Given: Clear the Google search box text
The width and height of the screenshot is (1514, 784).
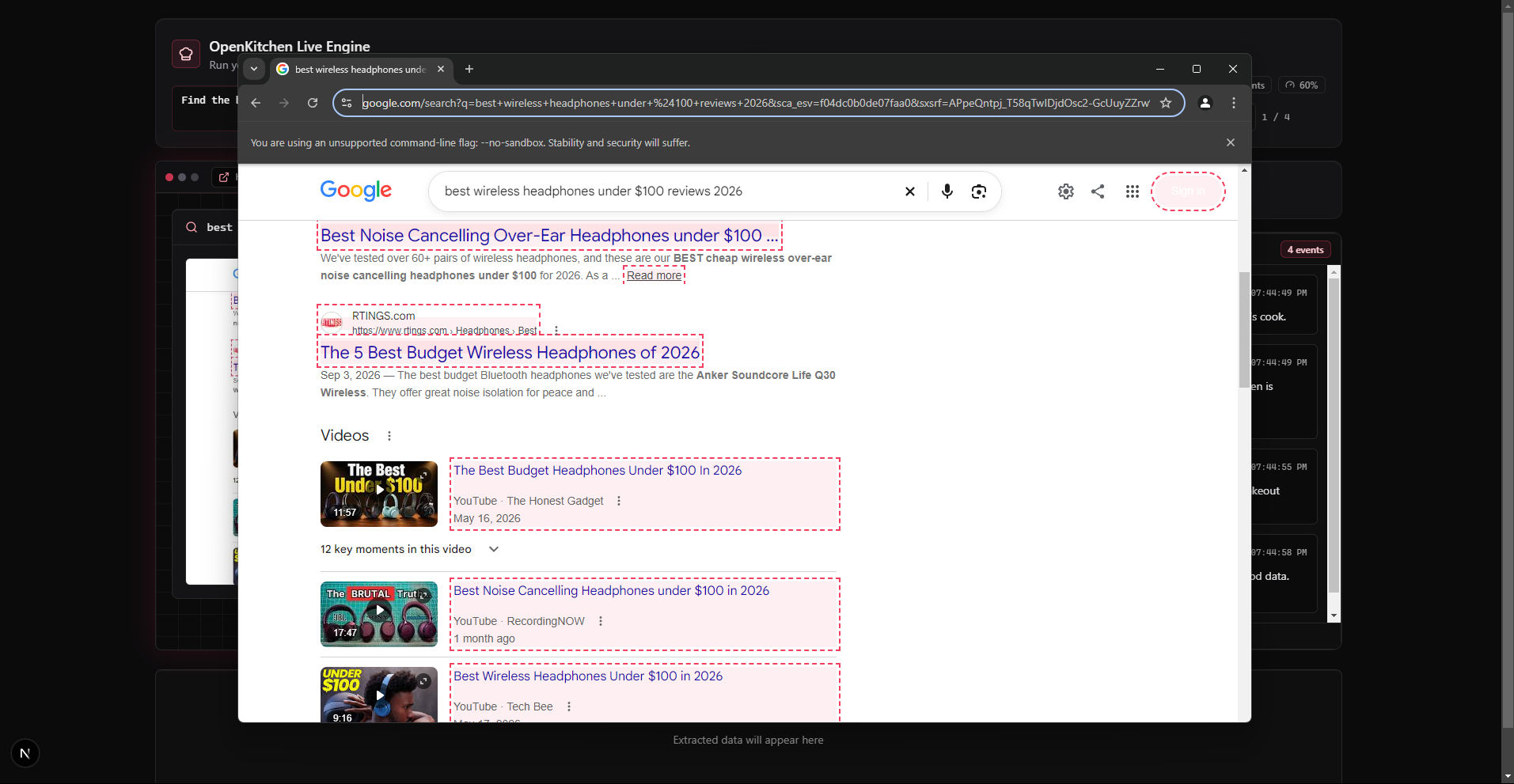Looking at the screenshot, I should click(x=910, y=191).
